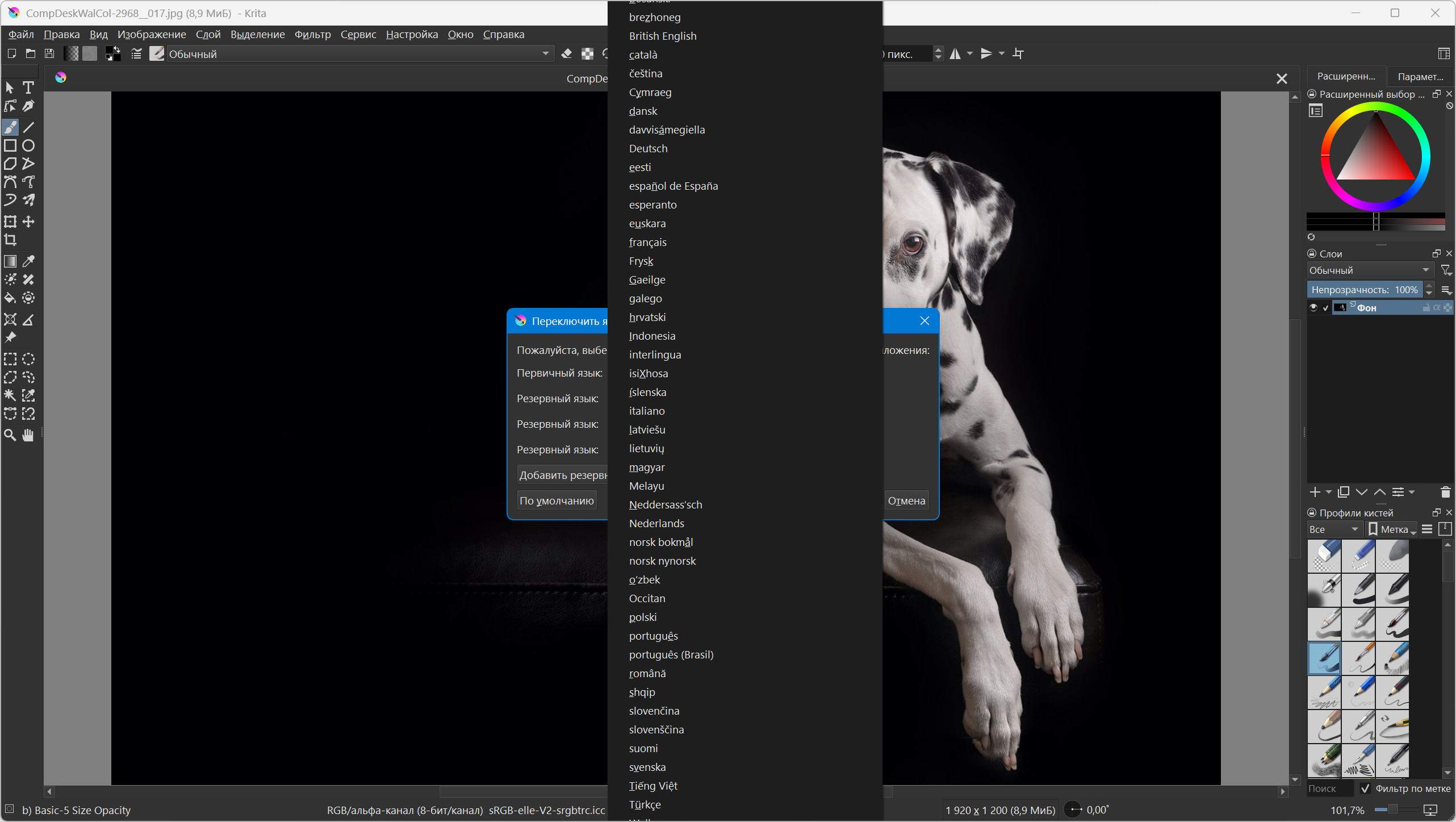Image resolution: width=1456 pixels, height=822 pixels.
Task: Select the Fill bucket tool
Action: 10,298
